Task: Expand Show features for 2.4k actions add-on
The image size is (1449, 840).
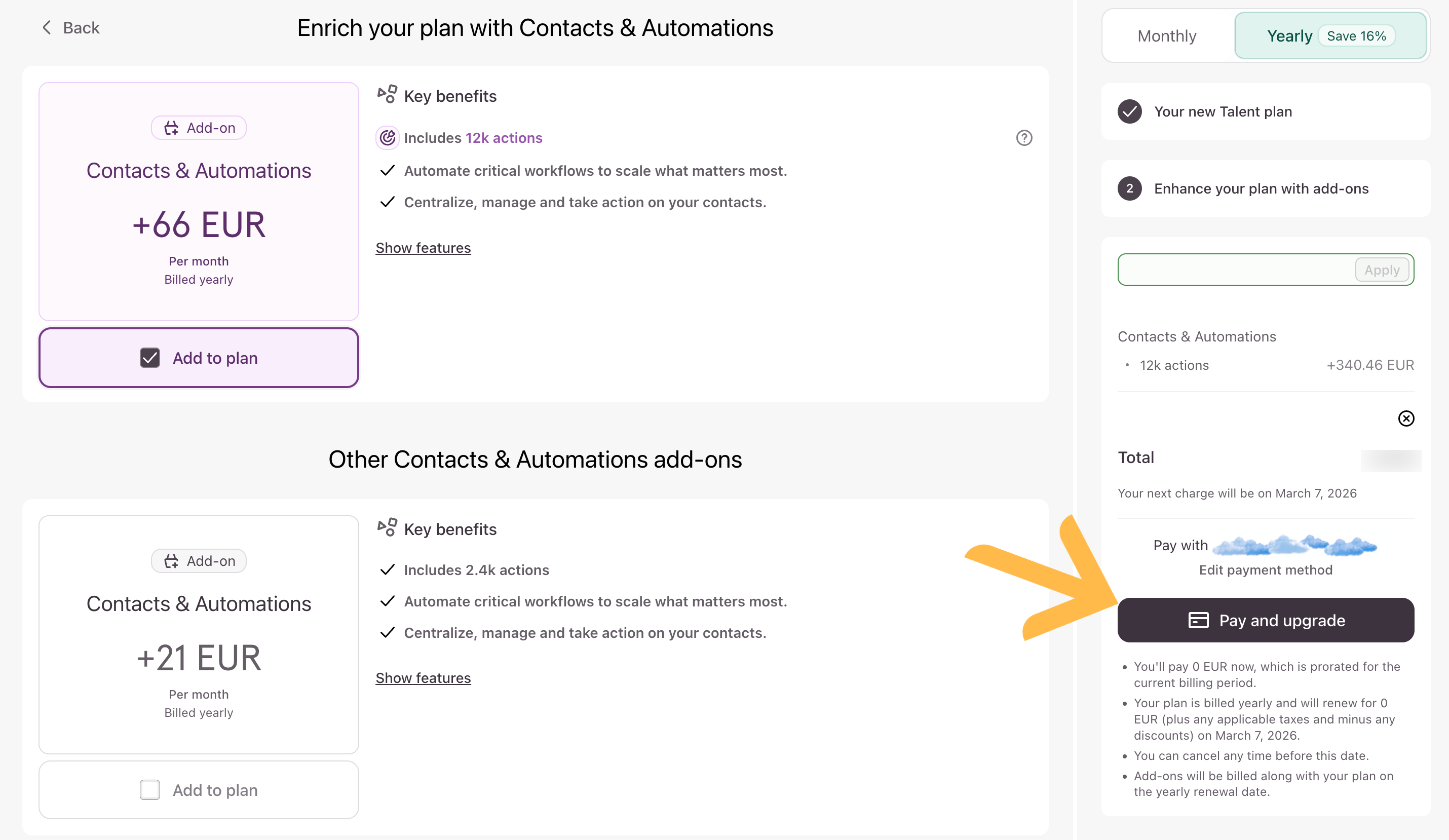Action: [423, 678]
